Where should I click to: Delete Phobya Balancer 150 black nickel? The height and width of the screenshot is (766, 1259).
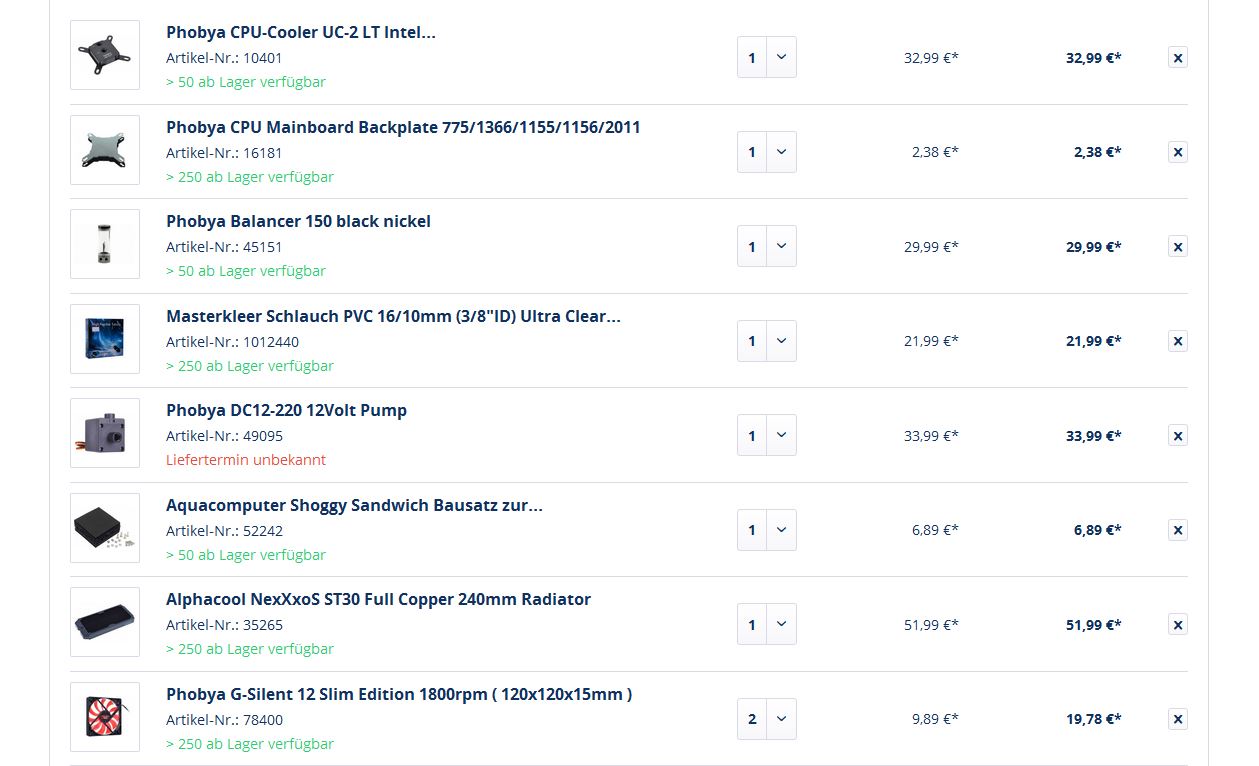[1178, 247]
